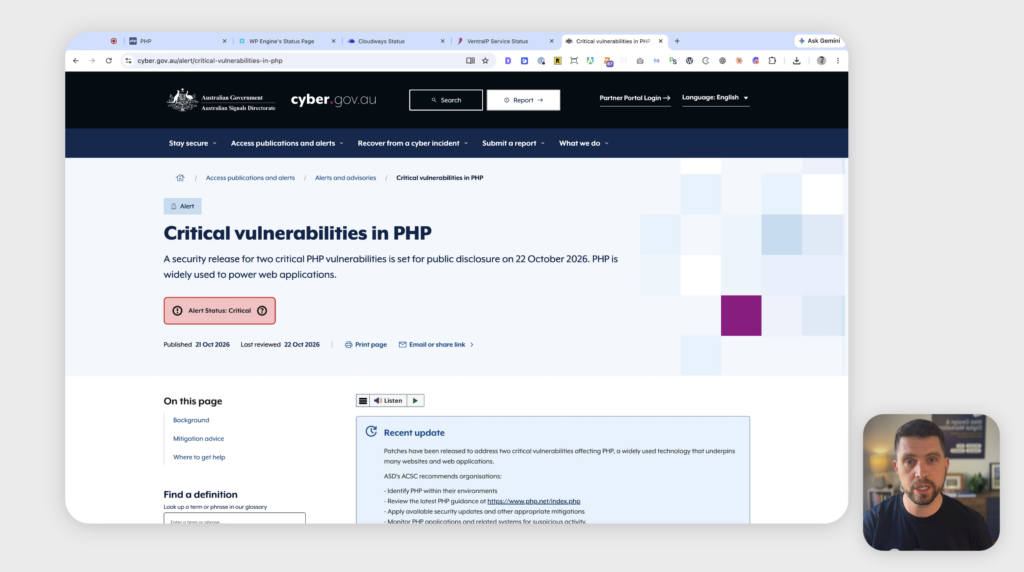The height and width of the screenshot is (572, 1024).
Task: Click Recent update heading
Action: [414, 433]
